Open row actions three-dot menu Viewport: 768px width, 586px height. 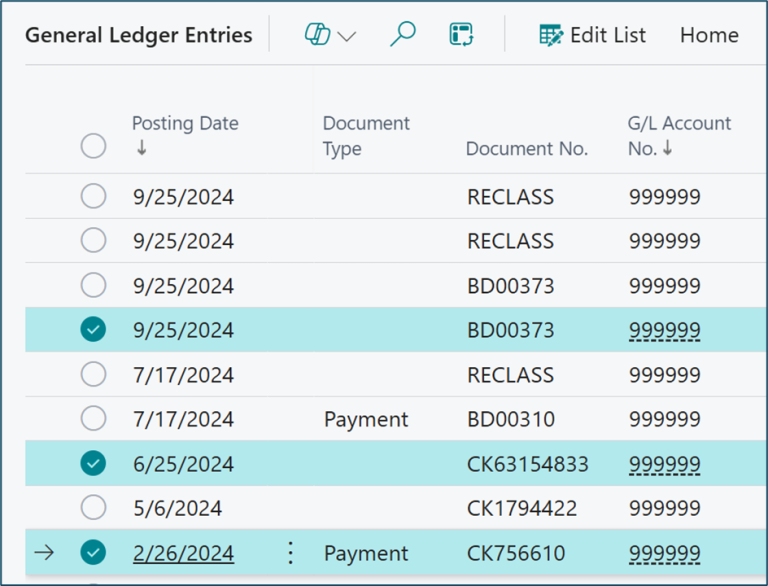[x=290, y=553]
